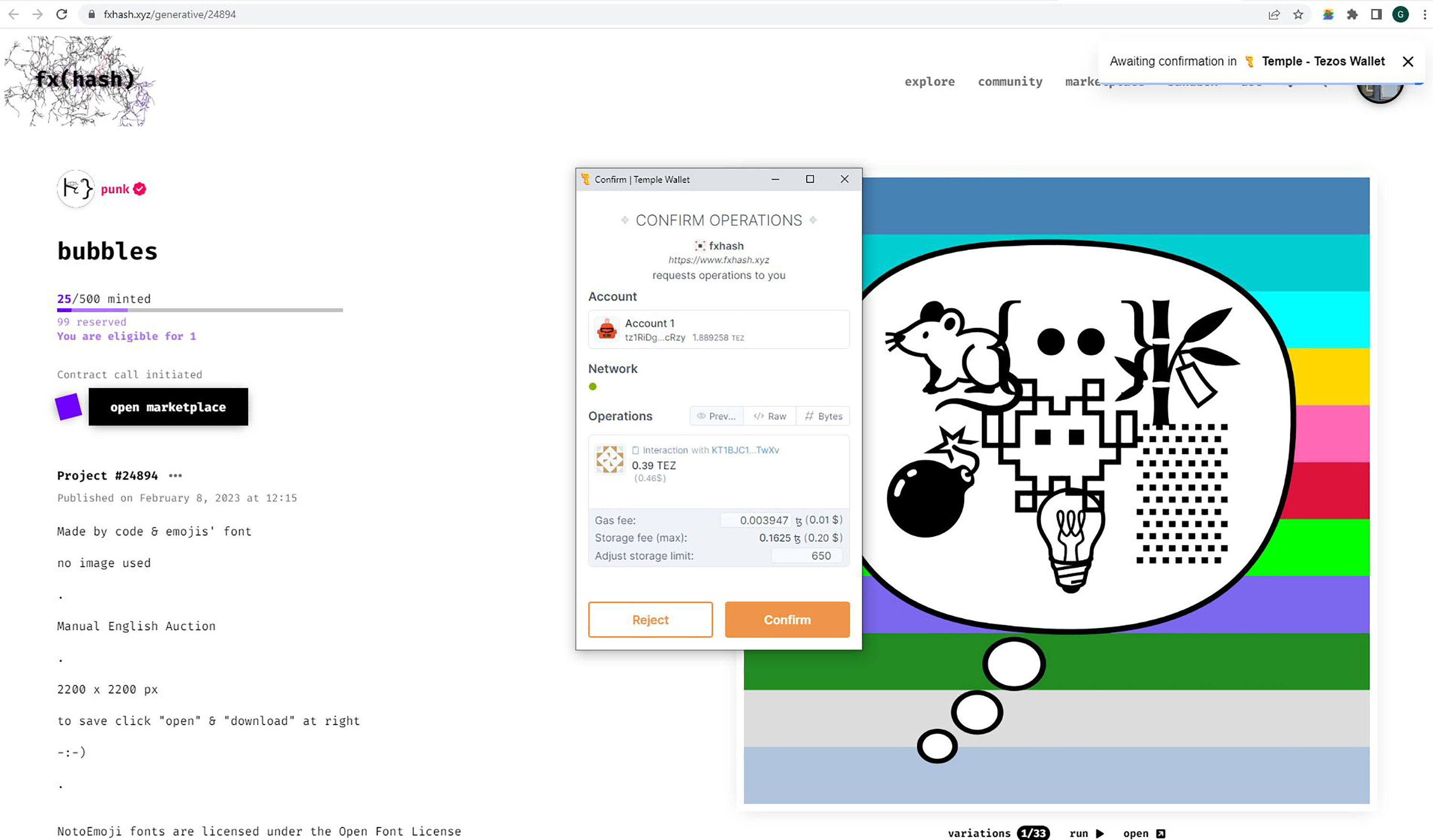Open the KT1BJC1...TwXv contract link
The height and width of the screenshot is (840, 1433).
[x=745, y=450]
